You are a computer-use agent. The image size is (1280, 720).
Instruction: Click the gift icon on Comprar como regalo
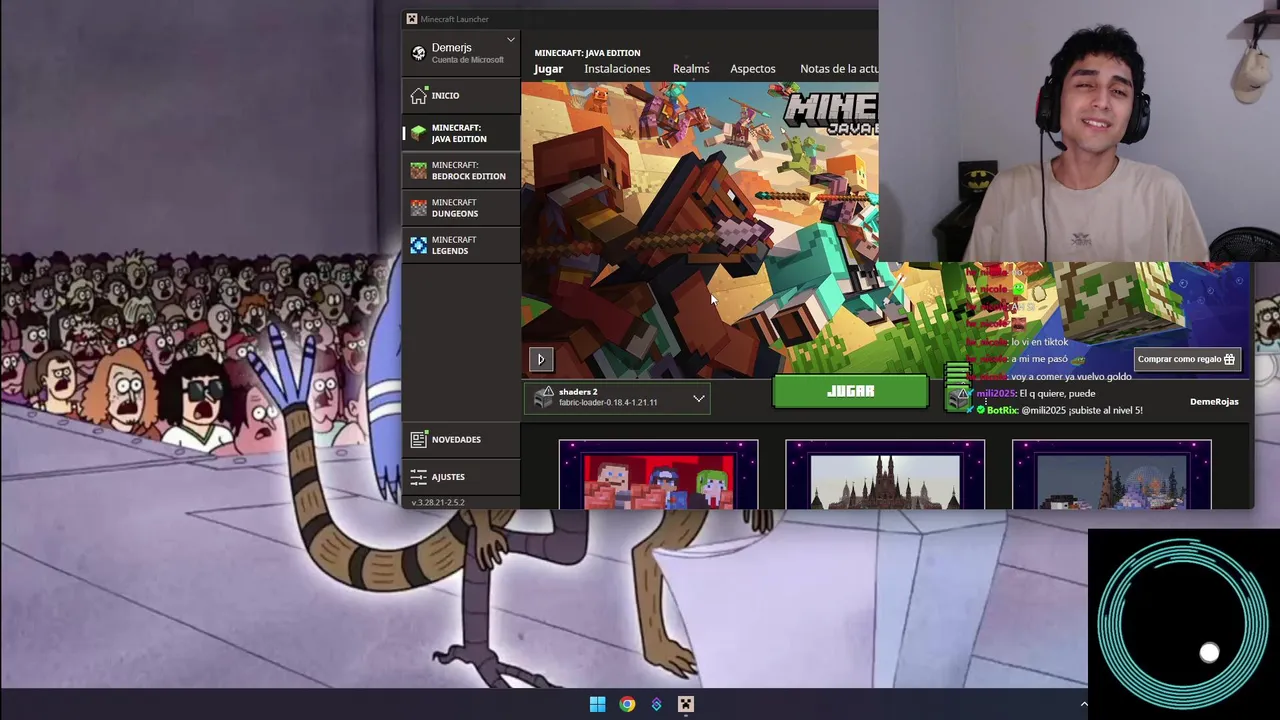pos(1229,359)
